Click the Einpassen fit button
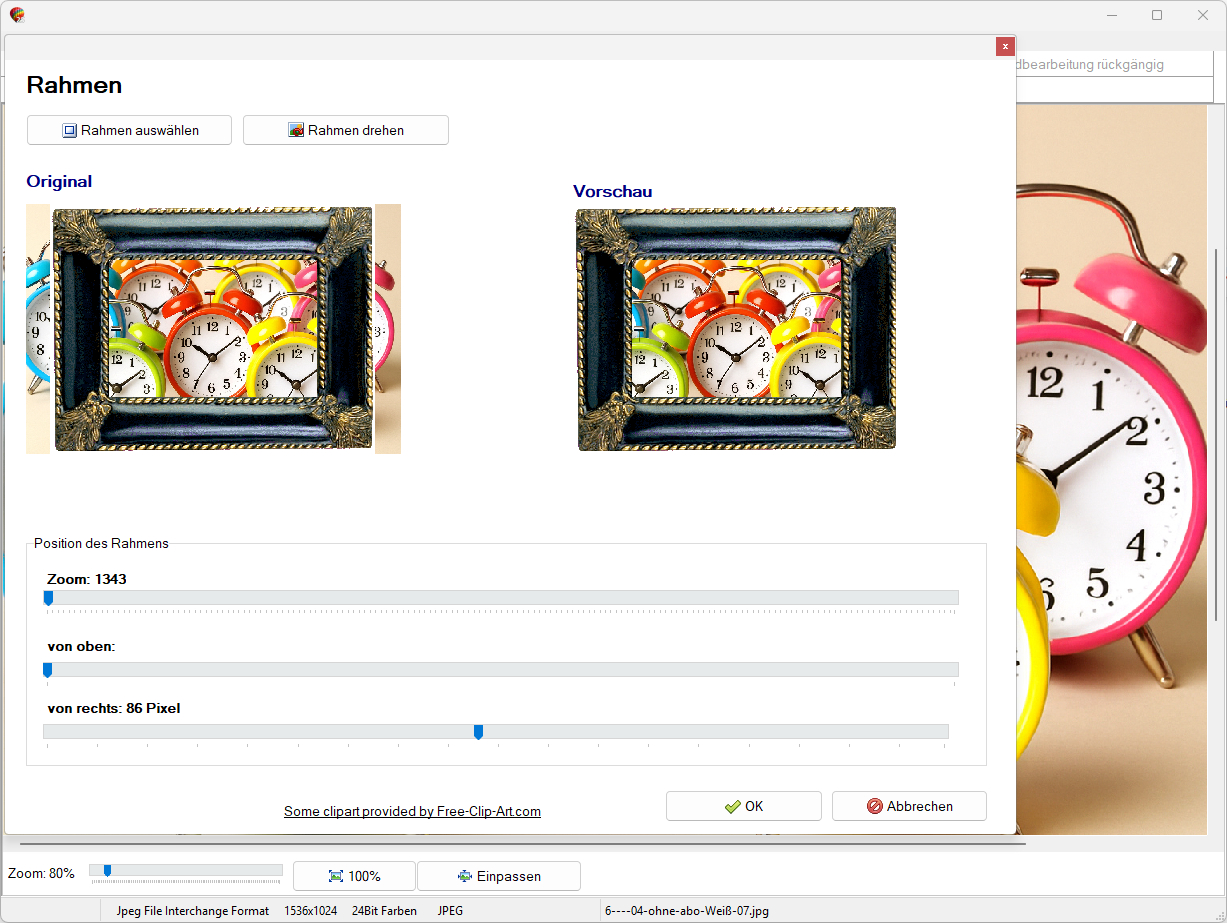Viewport: 1227px width, 923px height. click(498, 876)
